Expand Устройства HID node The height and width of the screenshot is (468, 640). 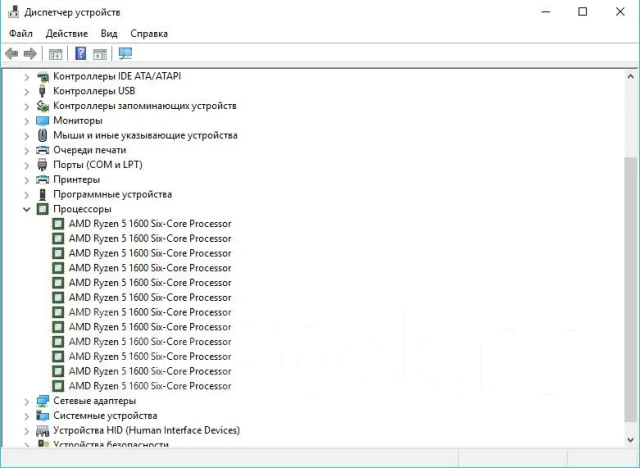(x=27, y=431)
